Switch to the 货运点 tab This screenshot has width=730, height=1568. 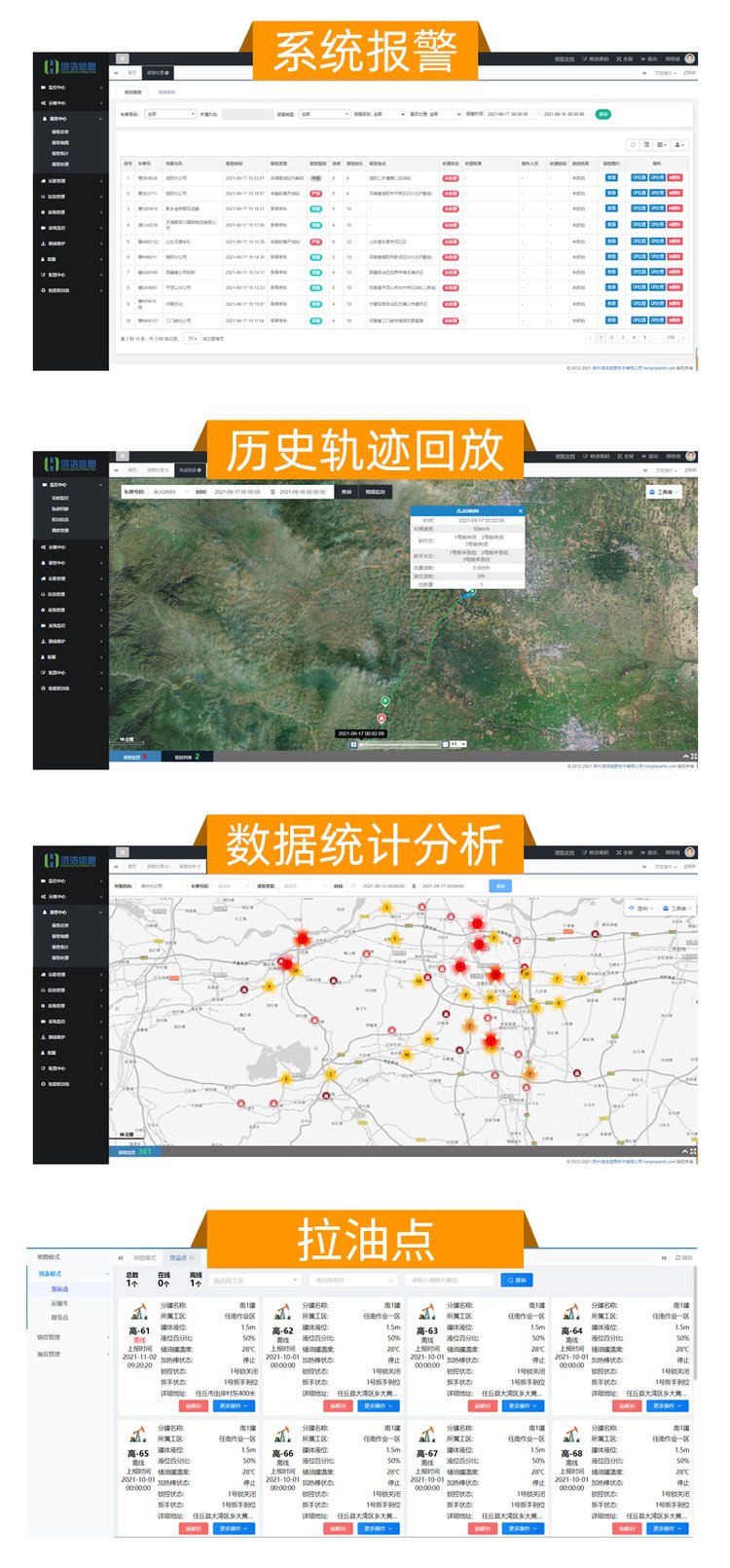pos(180,1257)
